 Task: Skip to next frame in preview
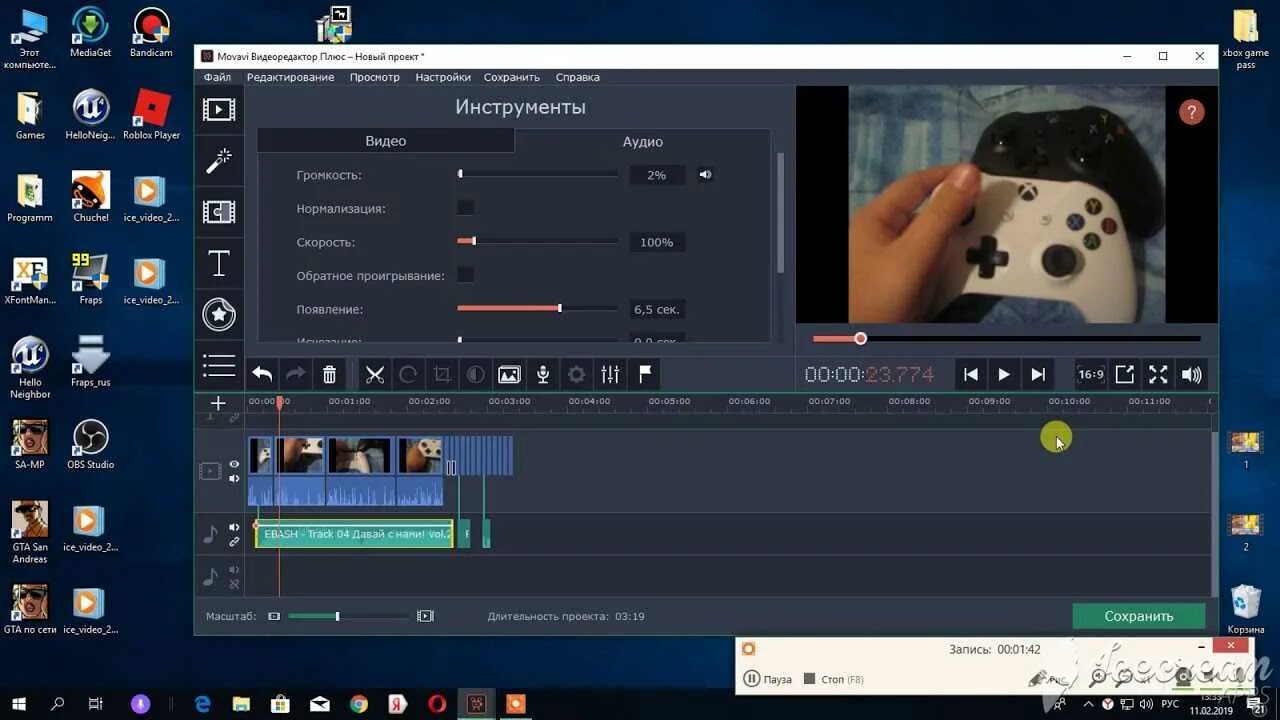(x=1038, y=374)
